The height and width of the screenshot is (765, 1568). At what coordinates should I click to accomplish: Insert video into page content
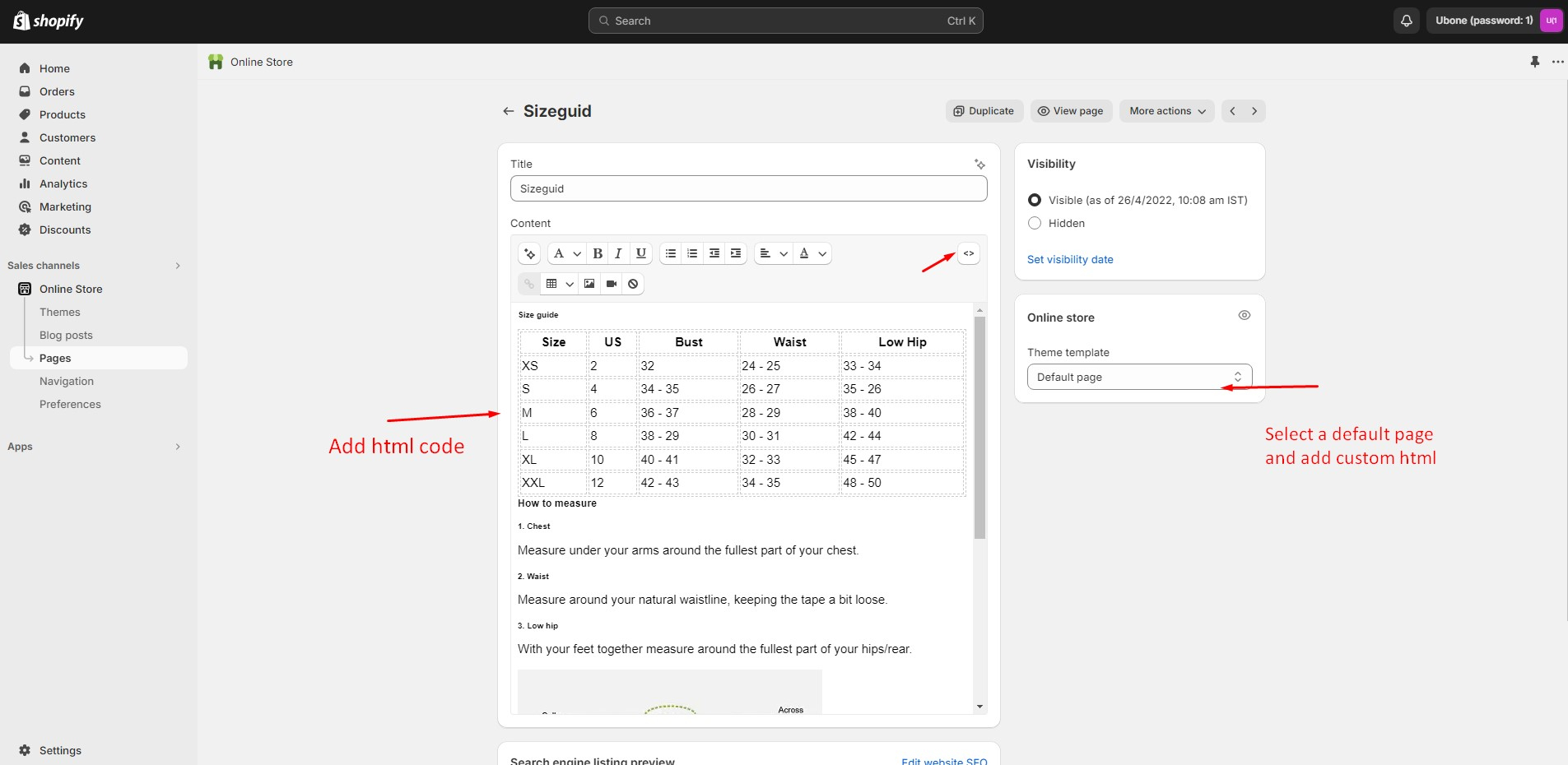pyautogui.click(x=612, y=284)
